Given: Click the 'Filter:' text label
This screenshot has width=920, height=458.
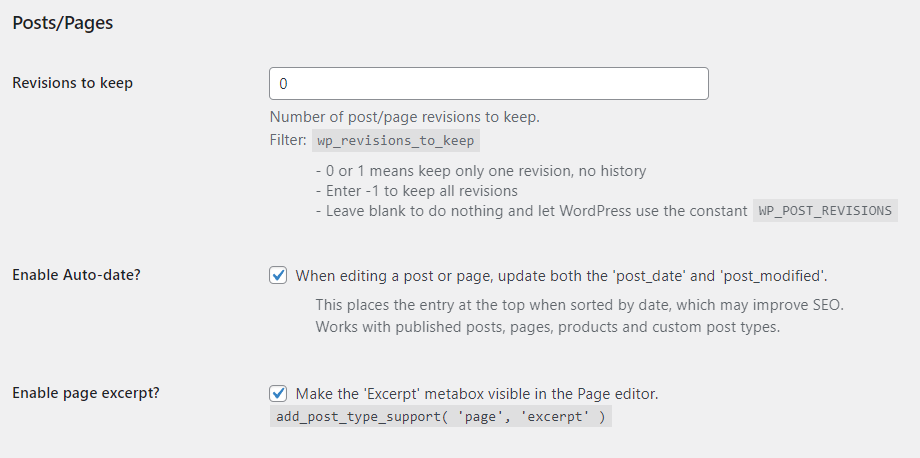Looking at the screenshot, I should point(288,141).
